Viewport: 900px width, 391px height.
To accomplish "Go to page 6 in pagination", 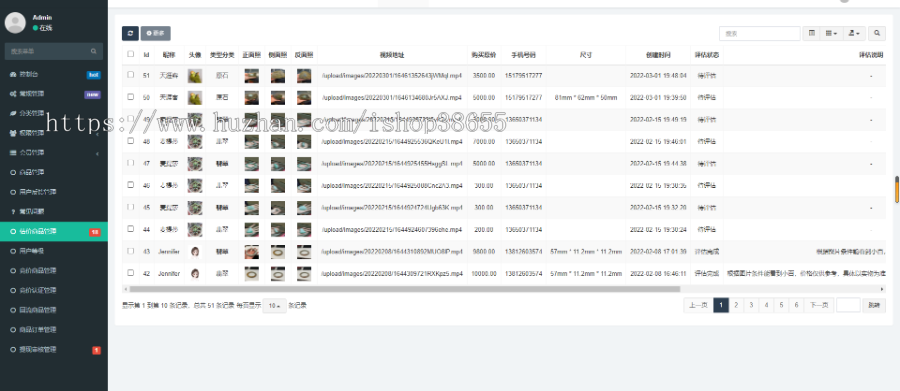I will click(x=796, y=305).
